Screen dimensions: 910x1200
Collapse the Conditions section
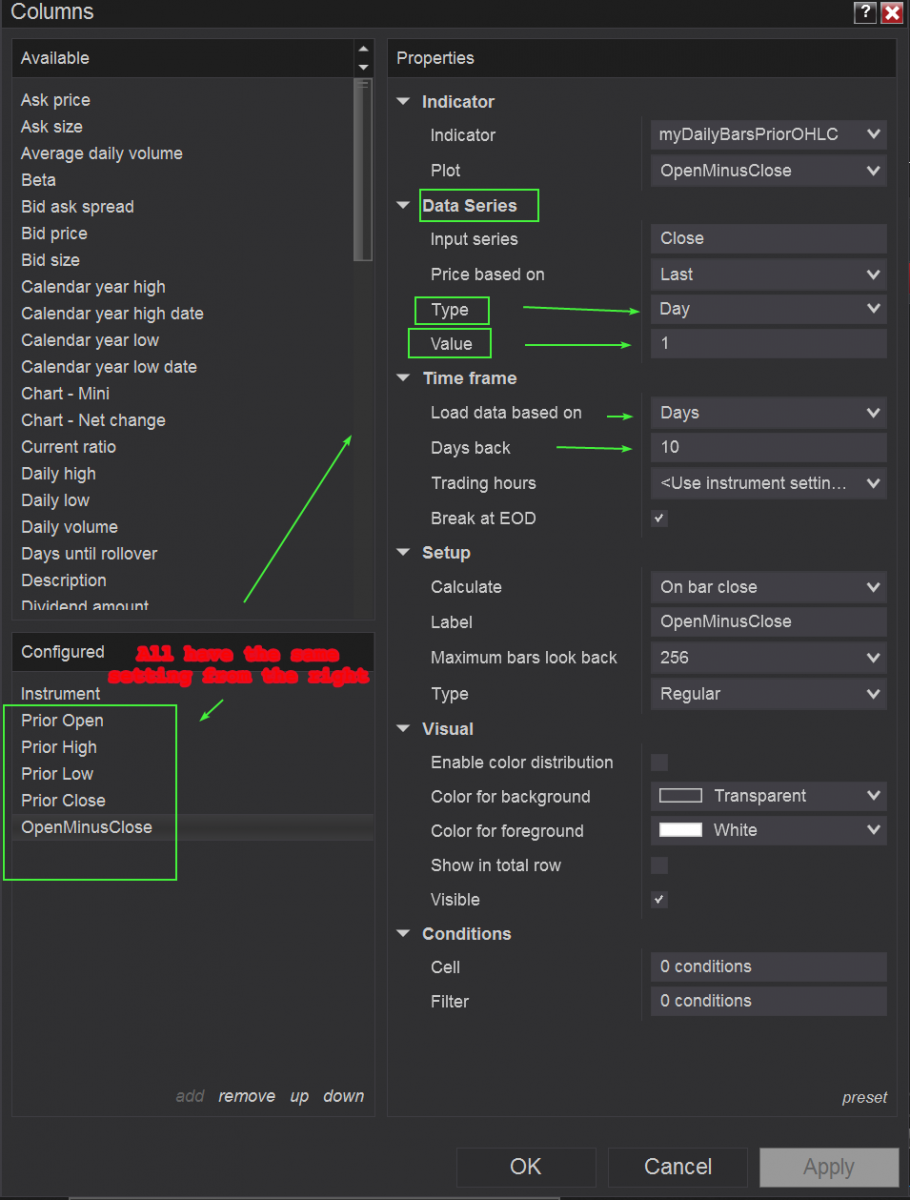click(403, 933)
